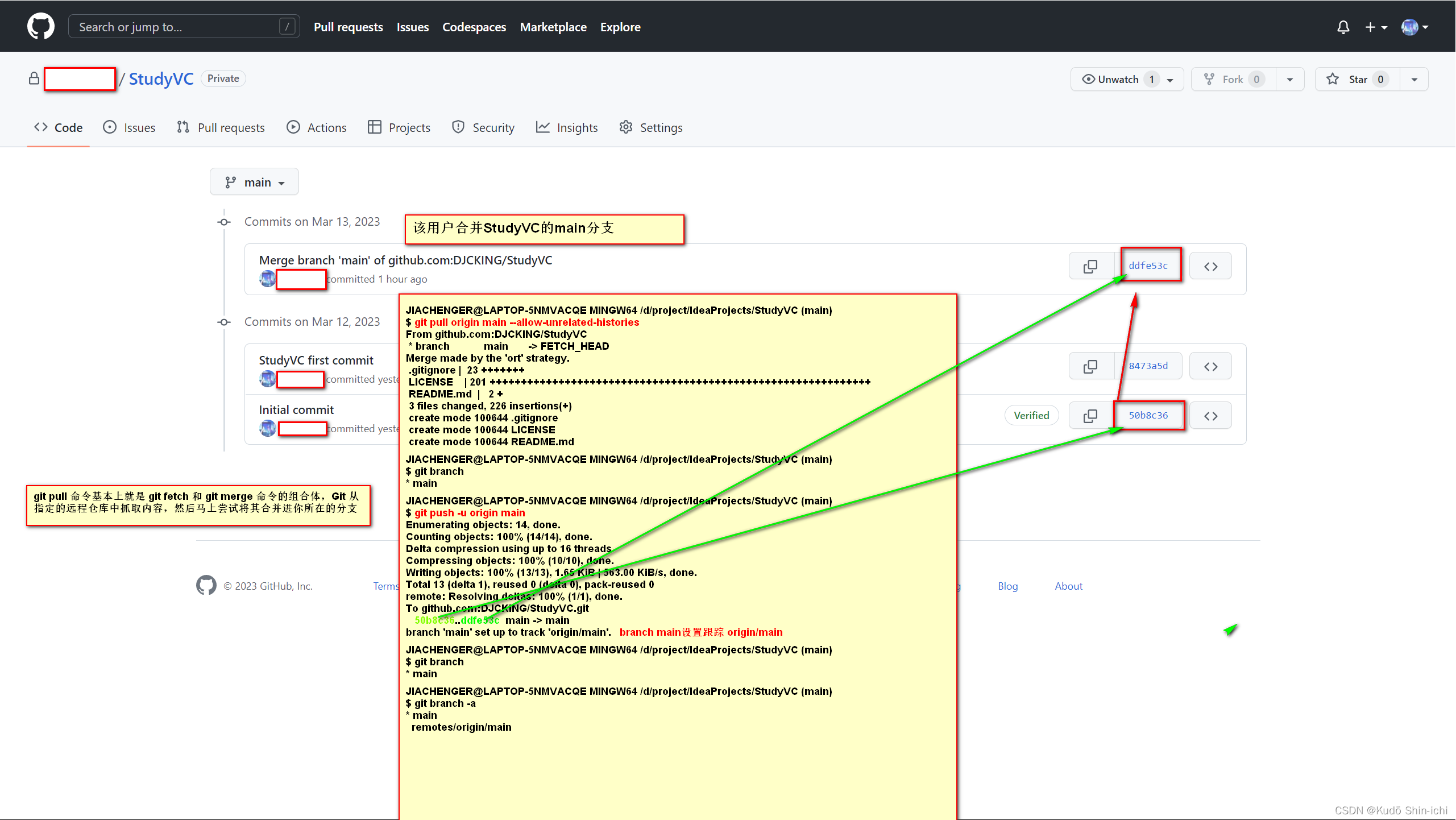Open Marketplace
1456x820 pixels.
click(x=553, y=27)
